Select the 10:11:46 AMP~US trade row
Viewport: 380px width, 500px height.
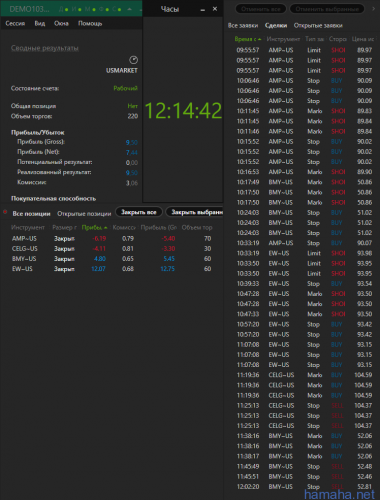[303, 131]
